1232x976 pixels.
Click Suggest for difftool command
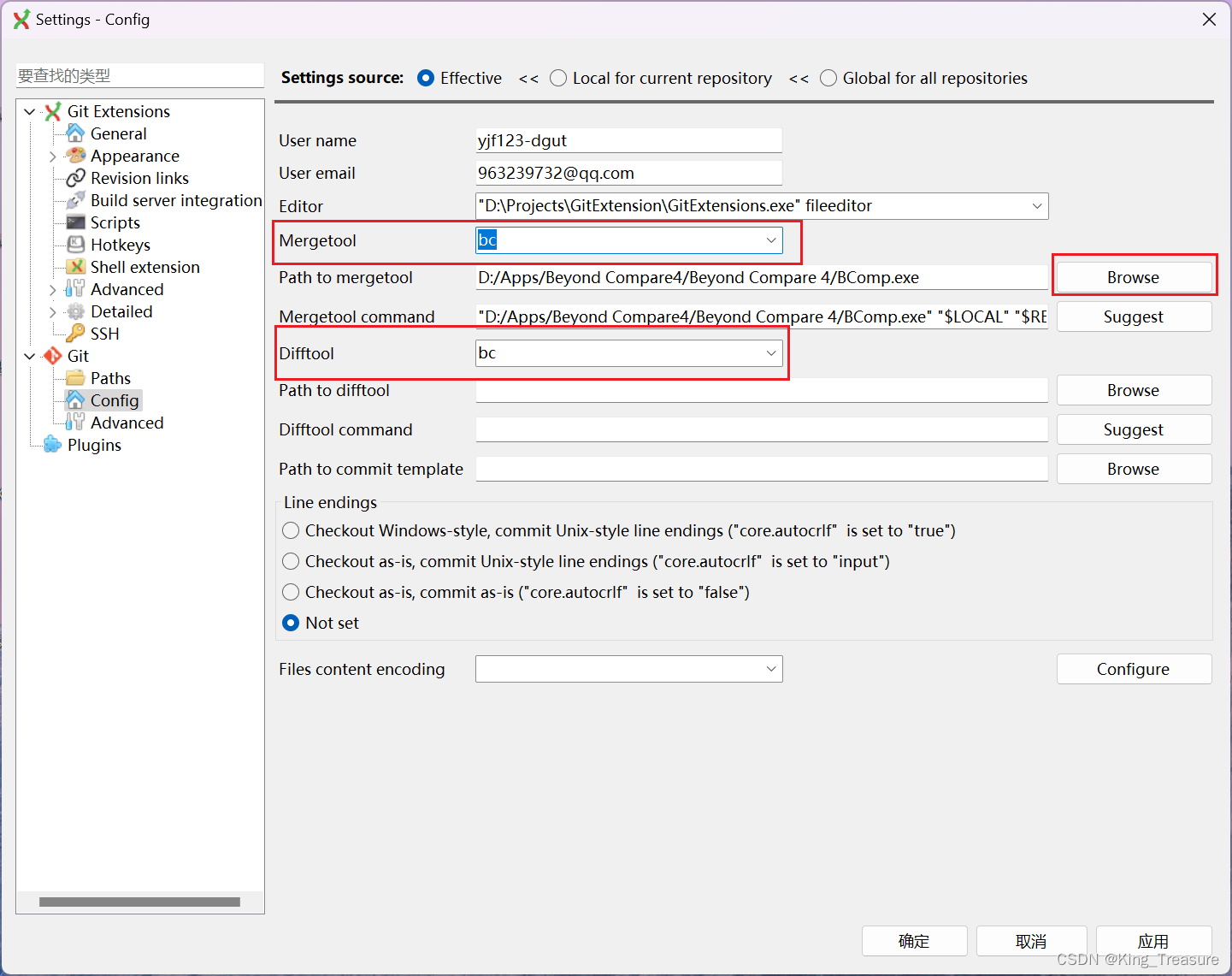(1134, 429)
